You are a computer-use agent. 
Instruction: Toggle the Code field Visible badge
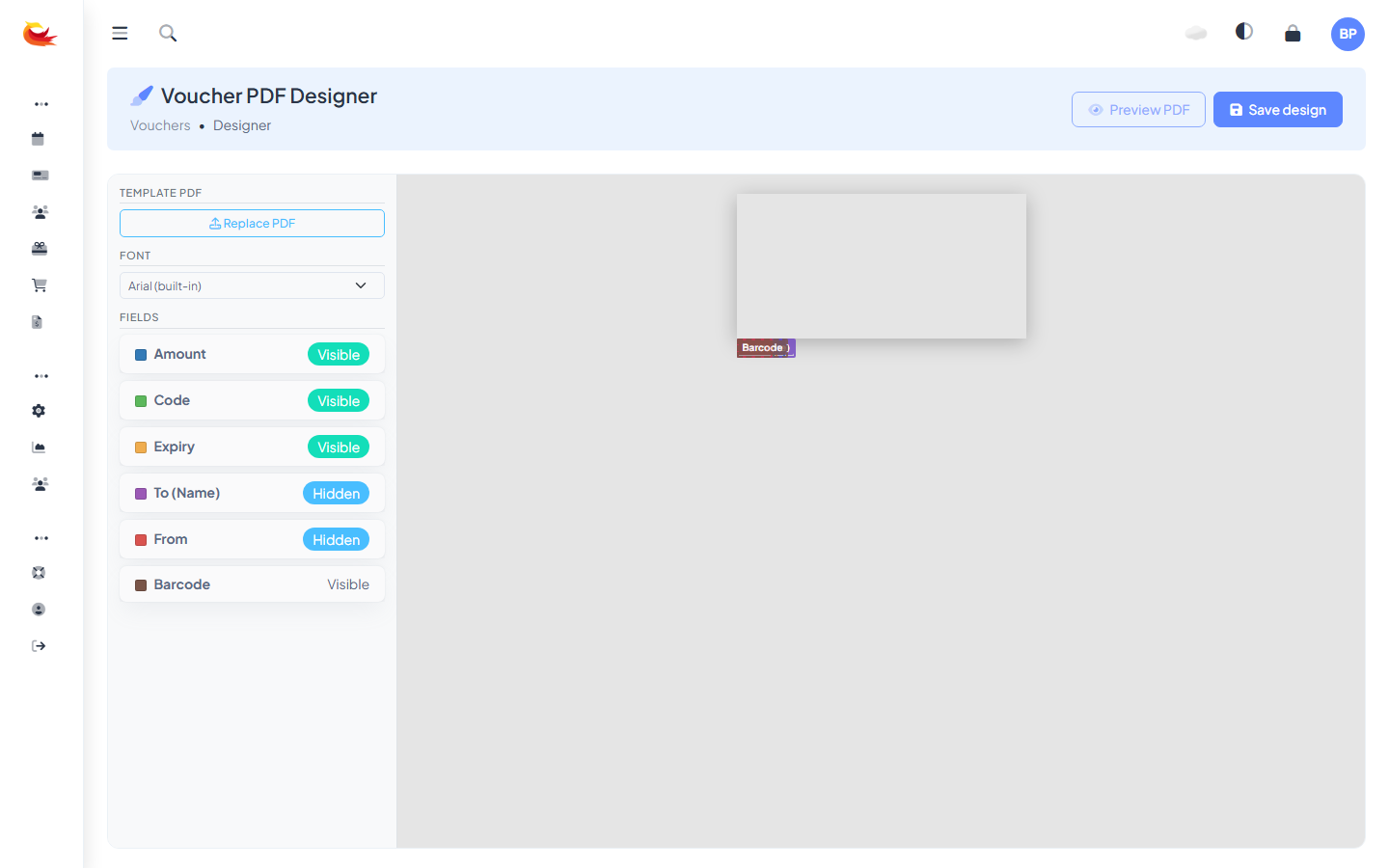click(x=339, y=401)
